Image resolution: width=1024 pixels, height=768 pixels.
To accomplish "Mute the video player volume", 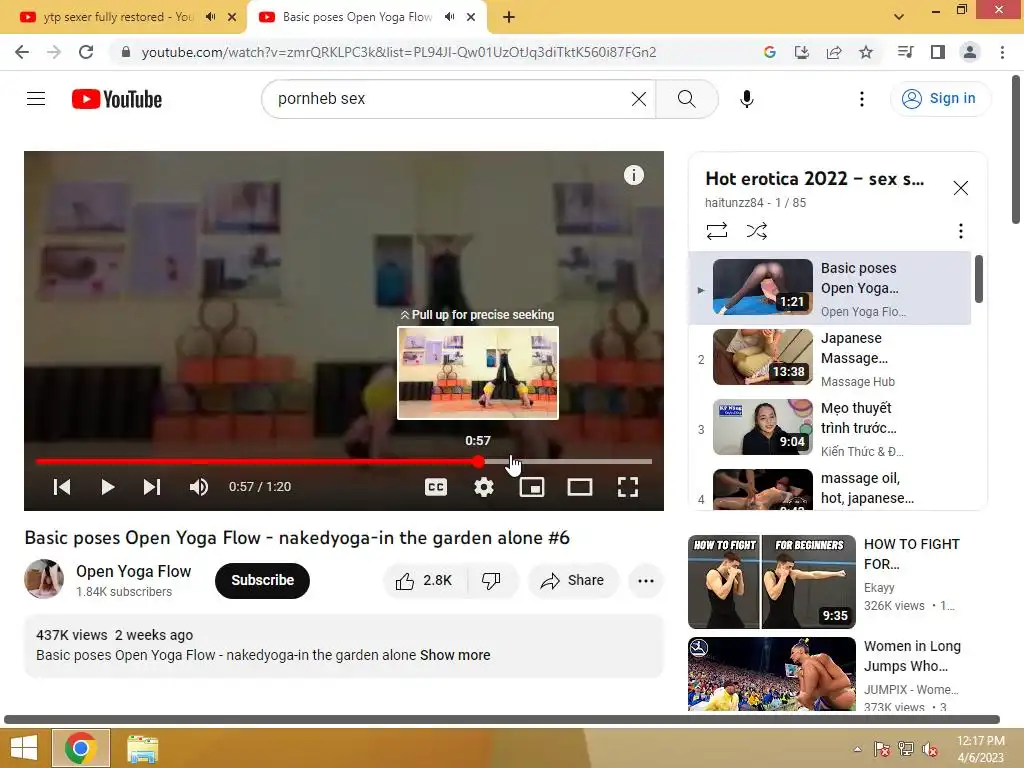I will coord(199,487).
